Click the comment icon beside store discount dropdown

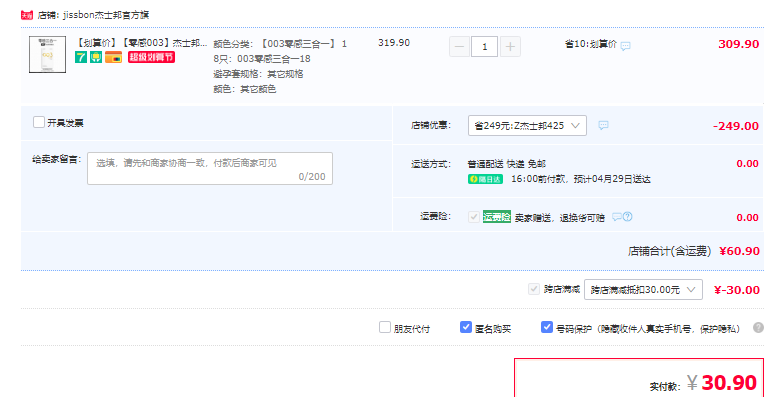(x=604, y=125)
